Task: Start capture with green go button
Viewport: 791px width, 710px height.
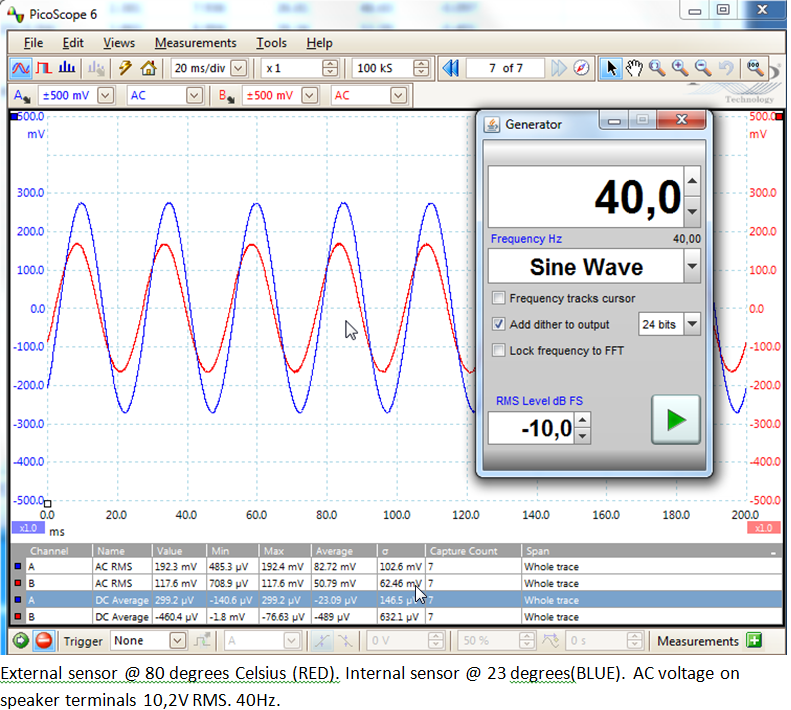Action: (21, 641)
